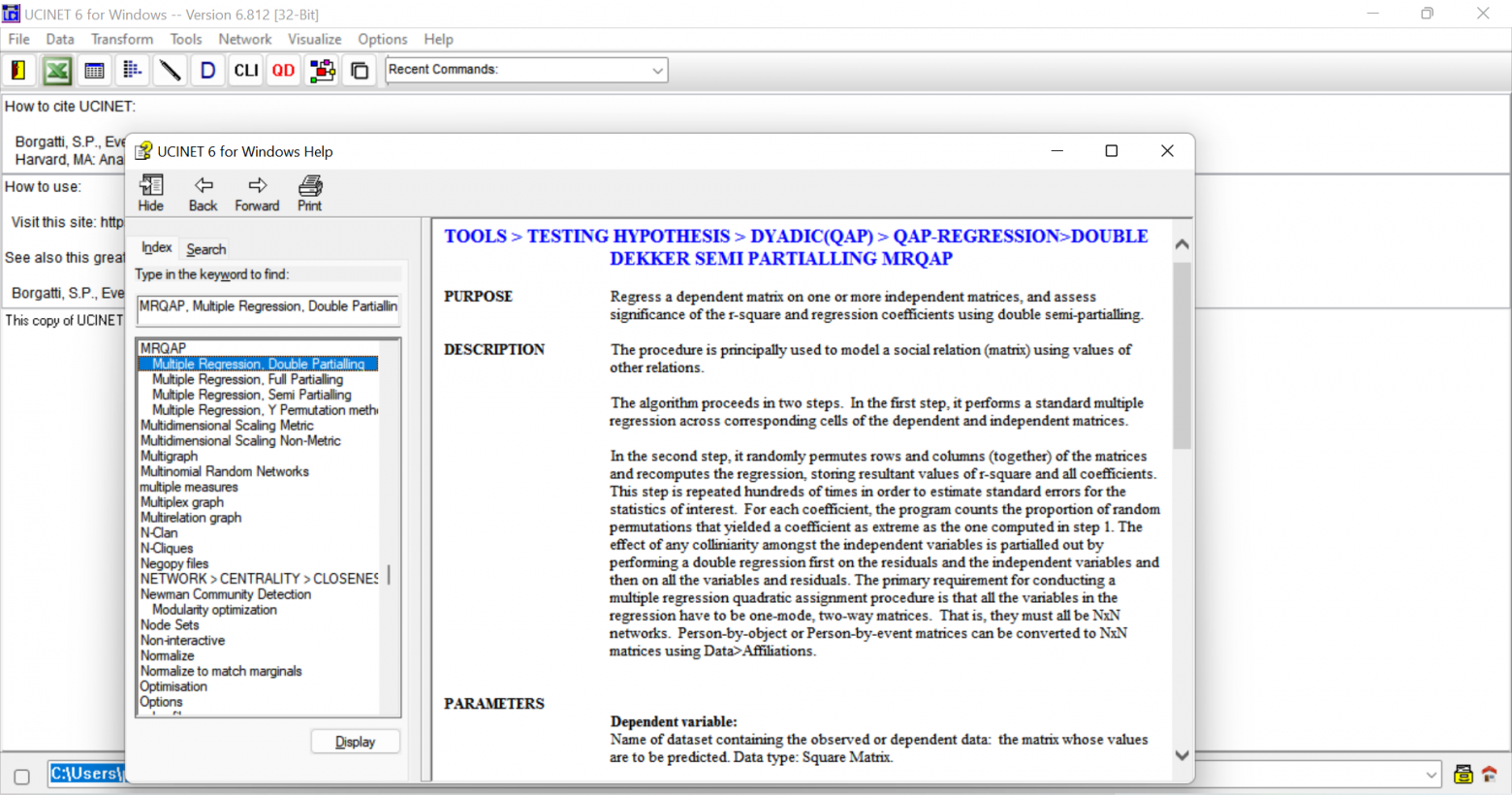Select MRQAP in the index list
Viewport: 1512px width, 795px height.
pos(163,348)
